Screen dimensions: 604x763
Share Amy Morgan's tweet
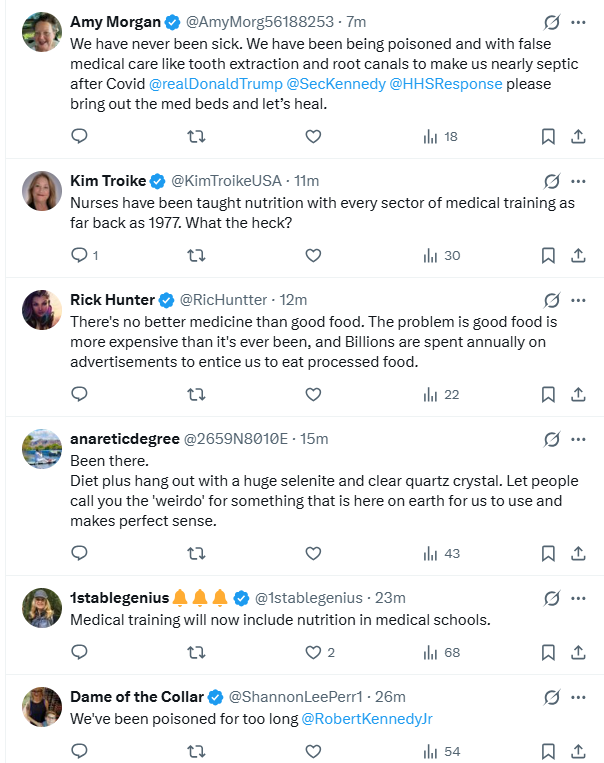(578, 136)
